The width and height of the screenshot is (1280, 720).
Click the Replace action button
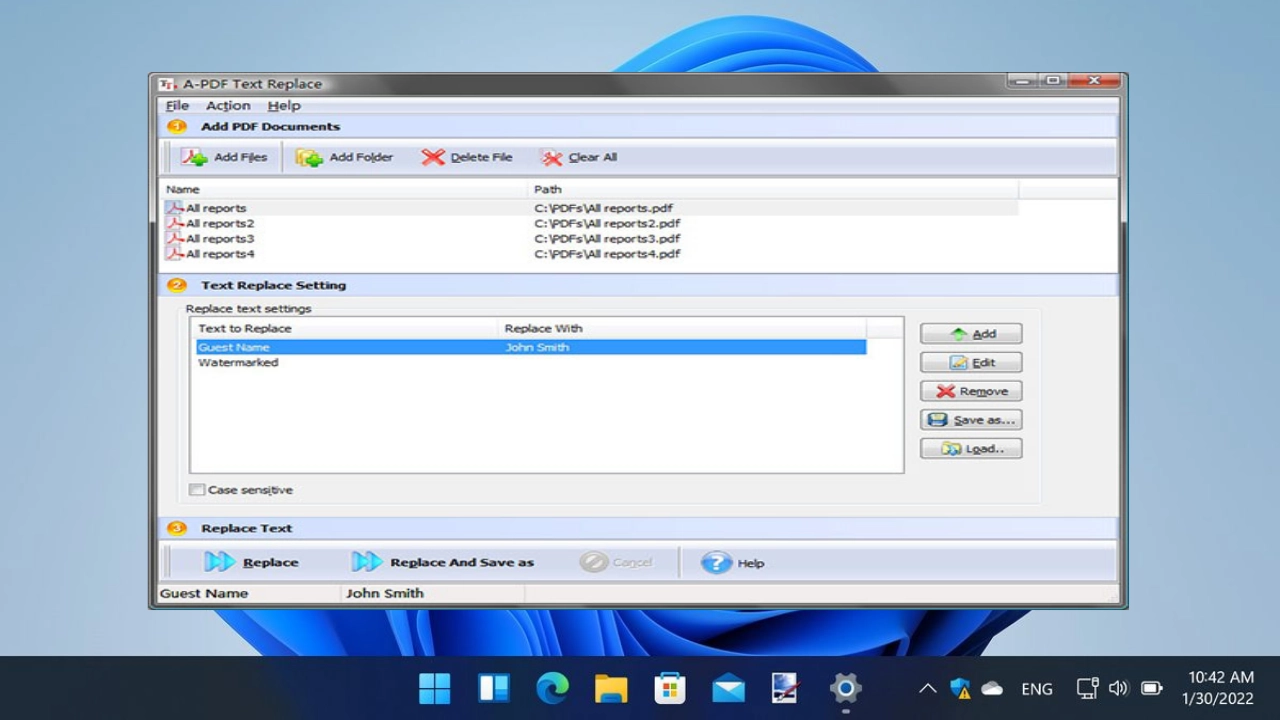(252, 562)
